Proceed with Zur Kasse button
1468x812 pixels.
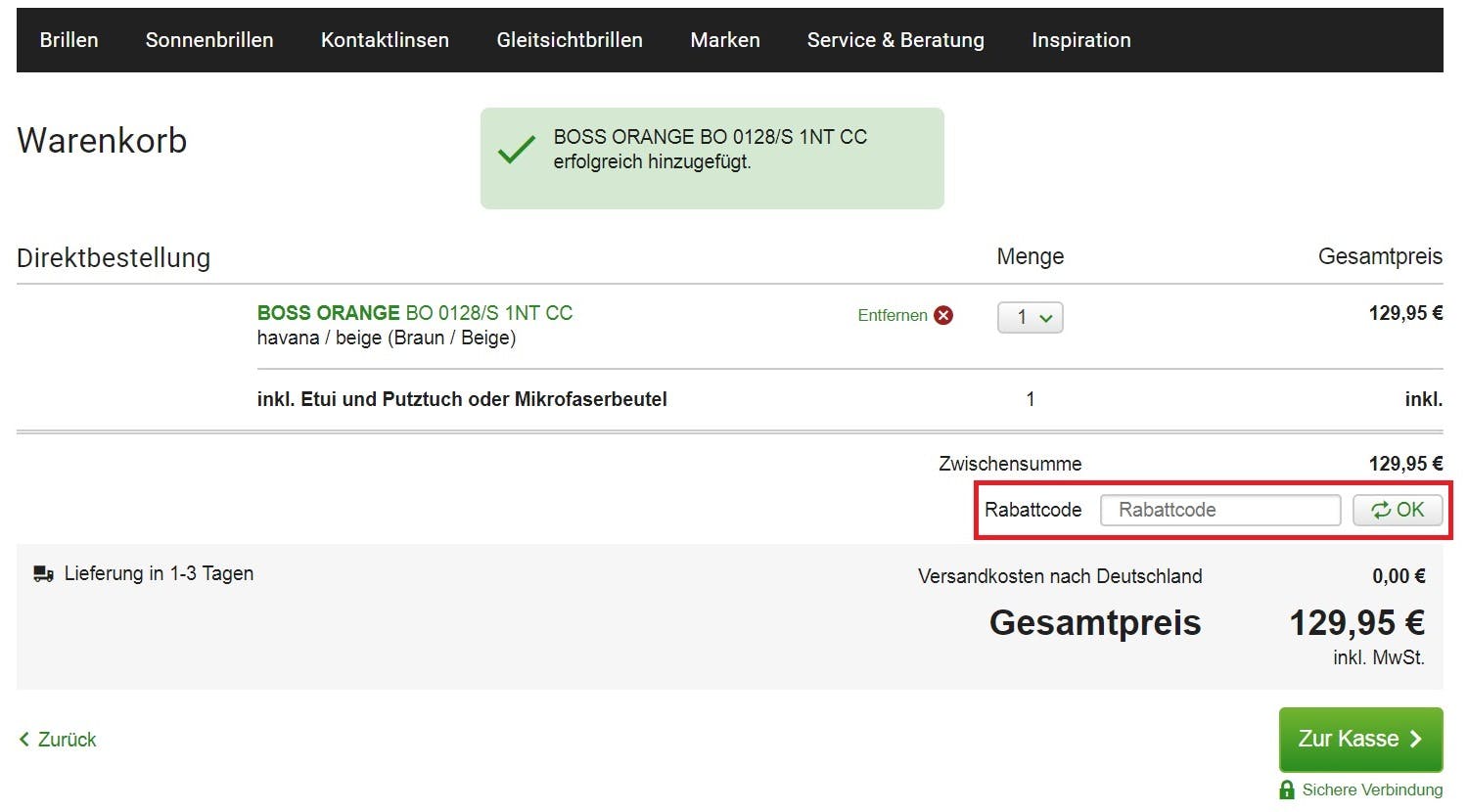(x=1361, y=740)
